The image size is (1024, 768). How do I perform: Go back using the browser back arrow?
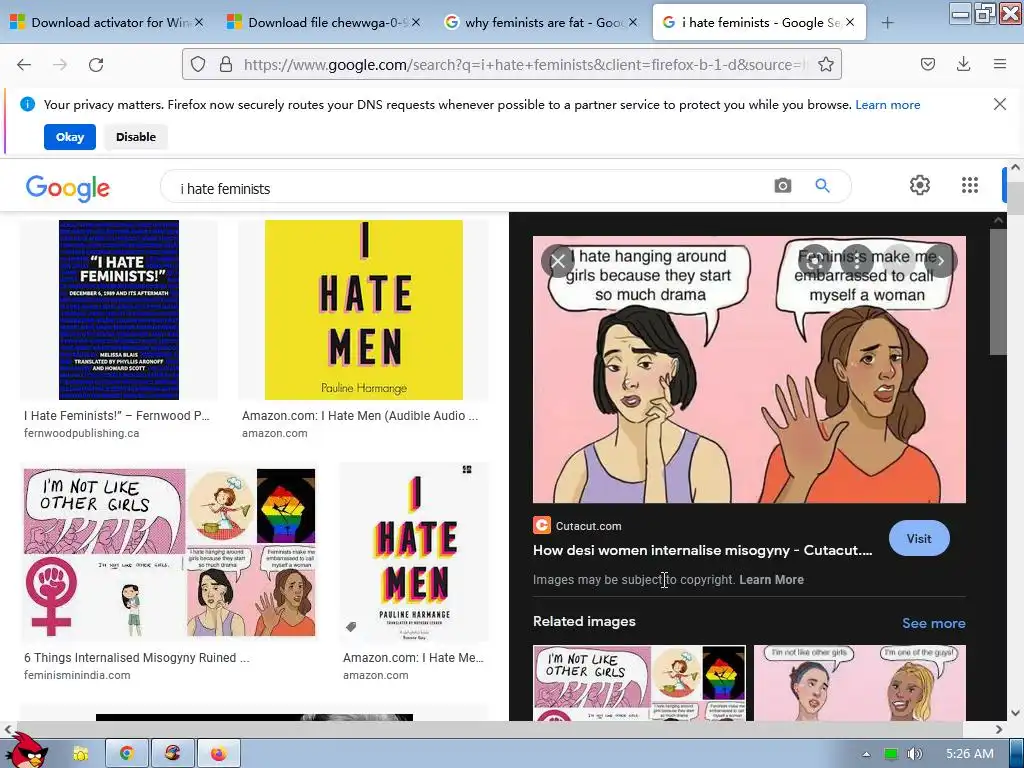click(x=24, y=65)
